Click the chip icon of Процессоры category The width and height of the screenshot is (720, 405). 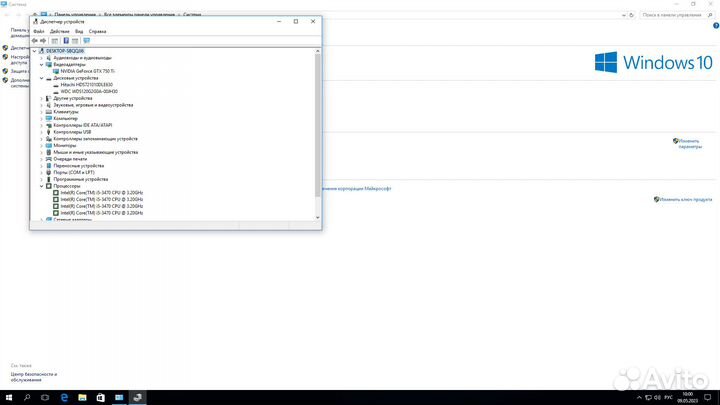(x=49, y=186)
